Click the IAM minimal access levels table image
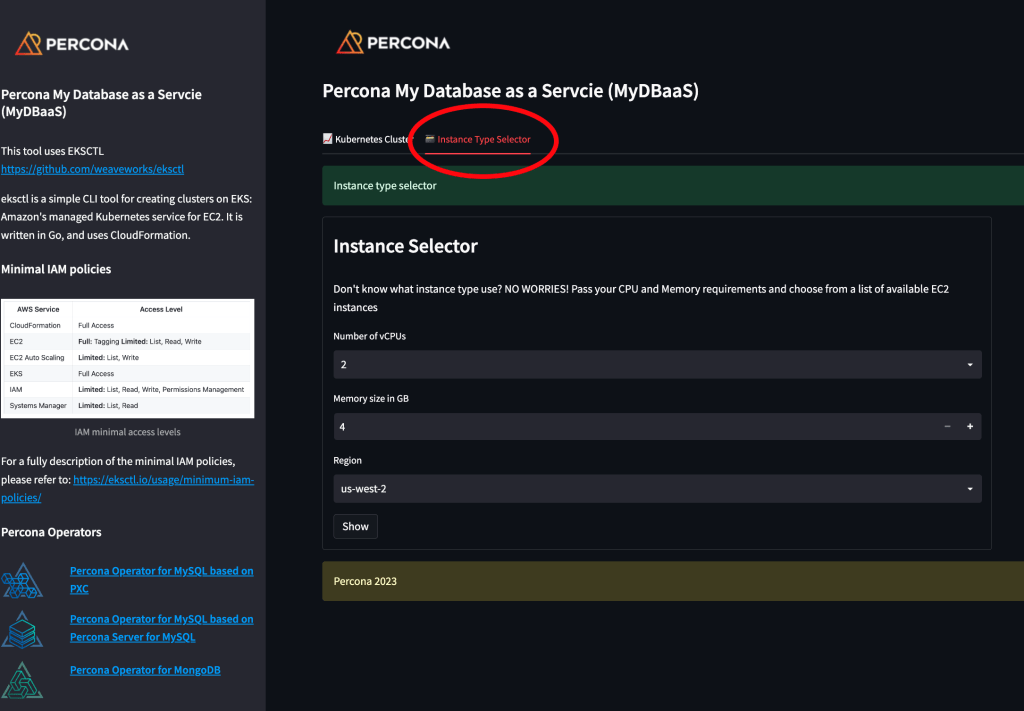 tap(128, 357)
